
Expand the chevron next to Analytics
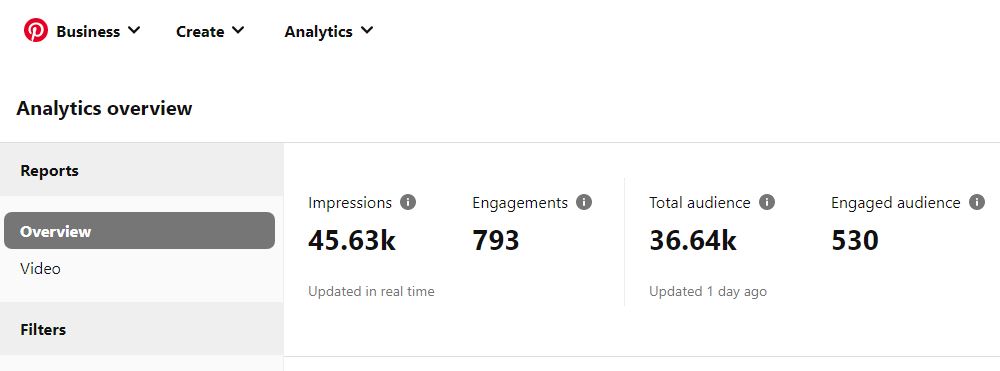click(x=367, y=30)
